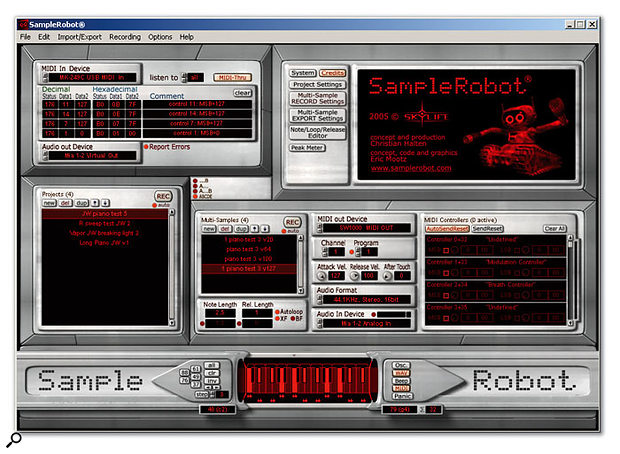Open Project Settings
This screenshot has width=620, height=454.
click(318, 85)
